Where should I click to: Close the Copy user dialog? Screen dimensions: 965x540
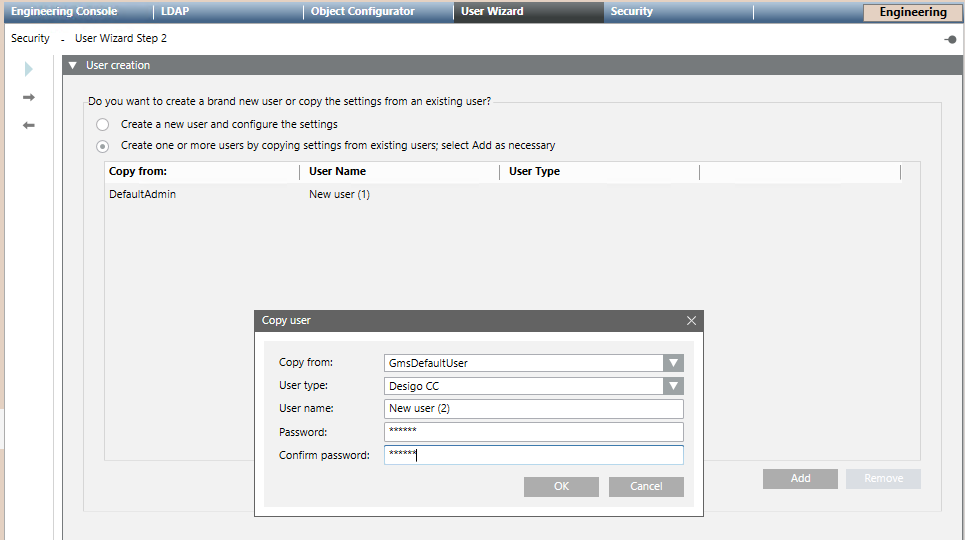691,321
